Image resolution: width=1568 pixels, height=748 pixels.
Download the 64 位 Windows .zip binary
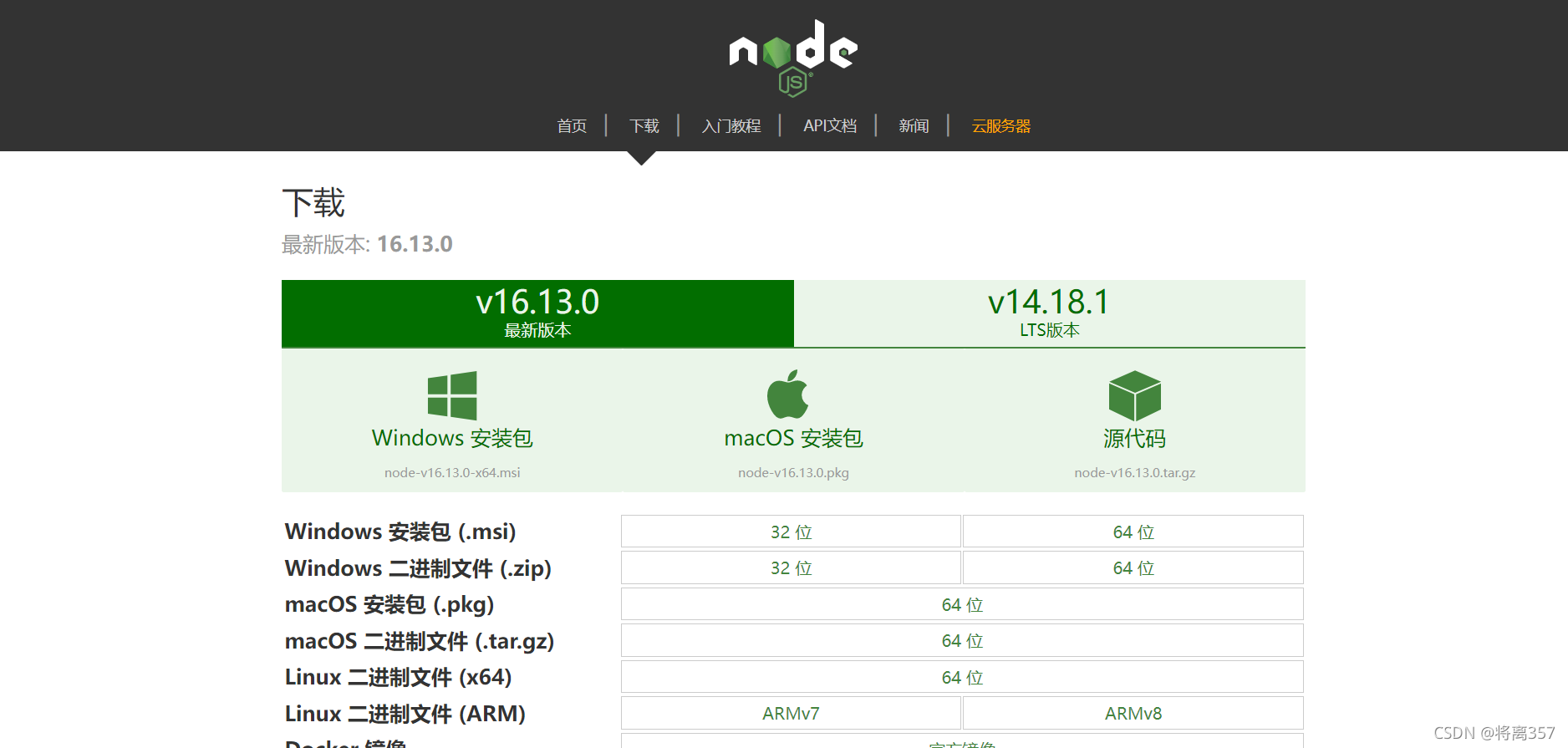pos(1133,567)
